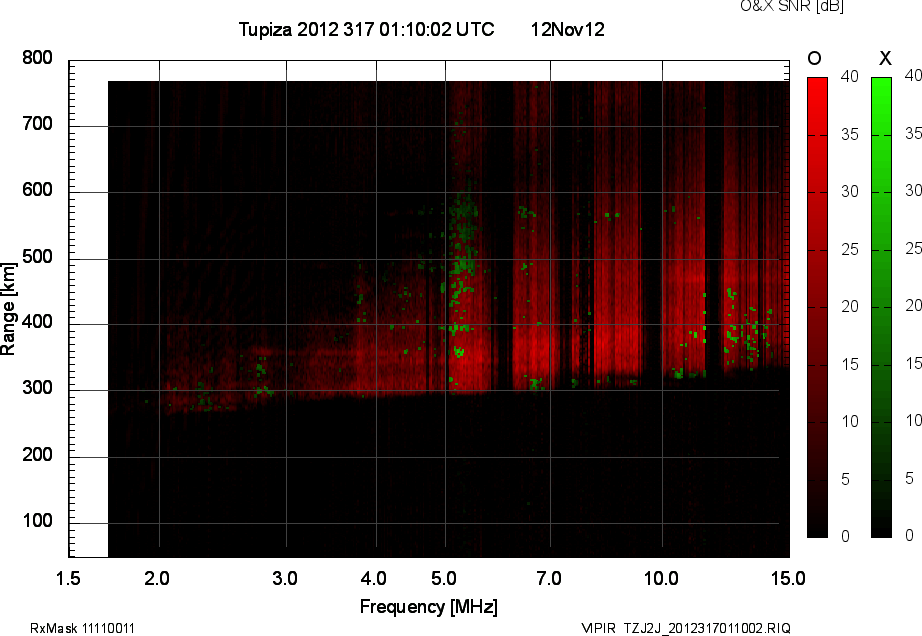Select the title text 'Tupiza 2012 317 01:10:02 UTC'
Viewport: 922px width, 636px height.
pyautogui.click(x=366, y=29)
